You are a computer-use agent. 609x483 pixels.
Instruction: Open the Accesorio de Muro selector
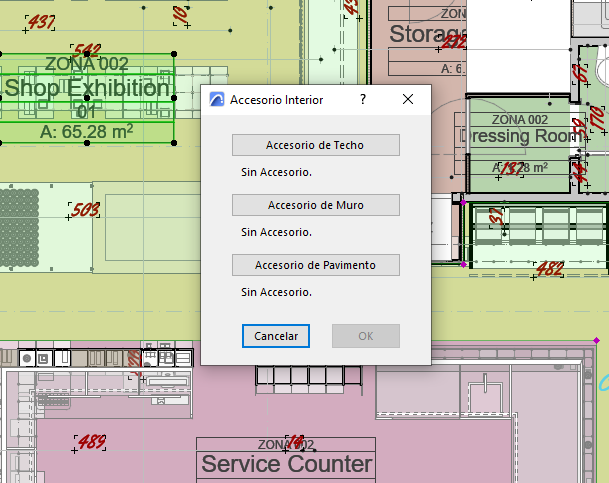(315, 205)
